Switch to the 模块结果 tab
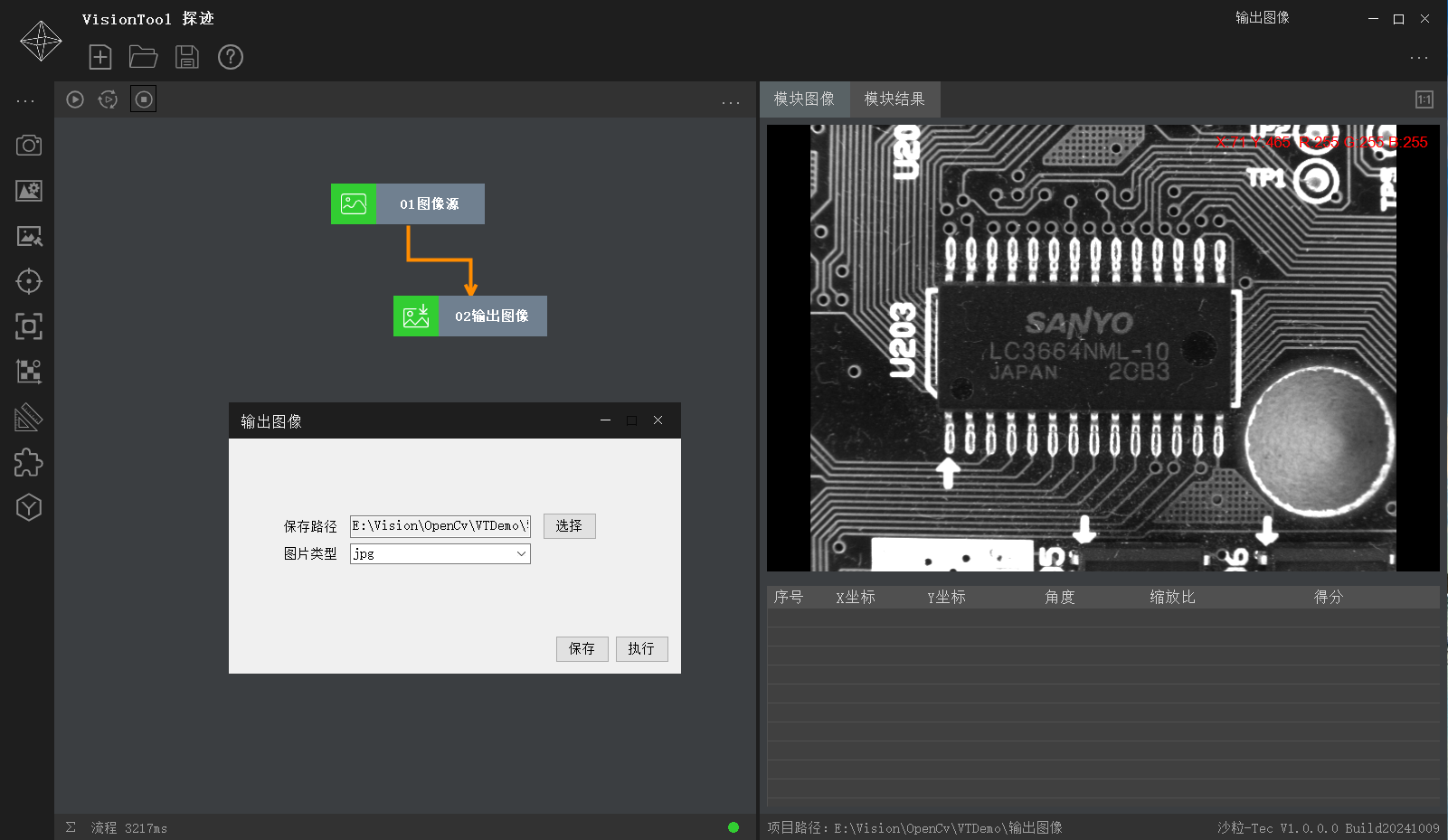This screenshot has width=1448, height=840. [894, 99]
